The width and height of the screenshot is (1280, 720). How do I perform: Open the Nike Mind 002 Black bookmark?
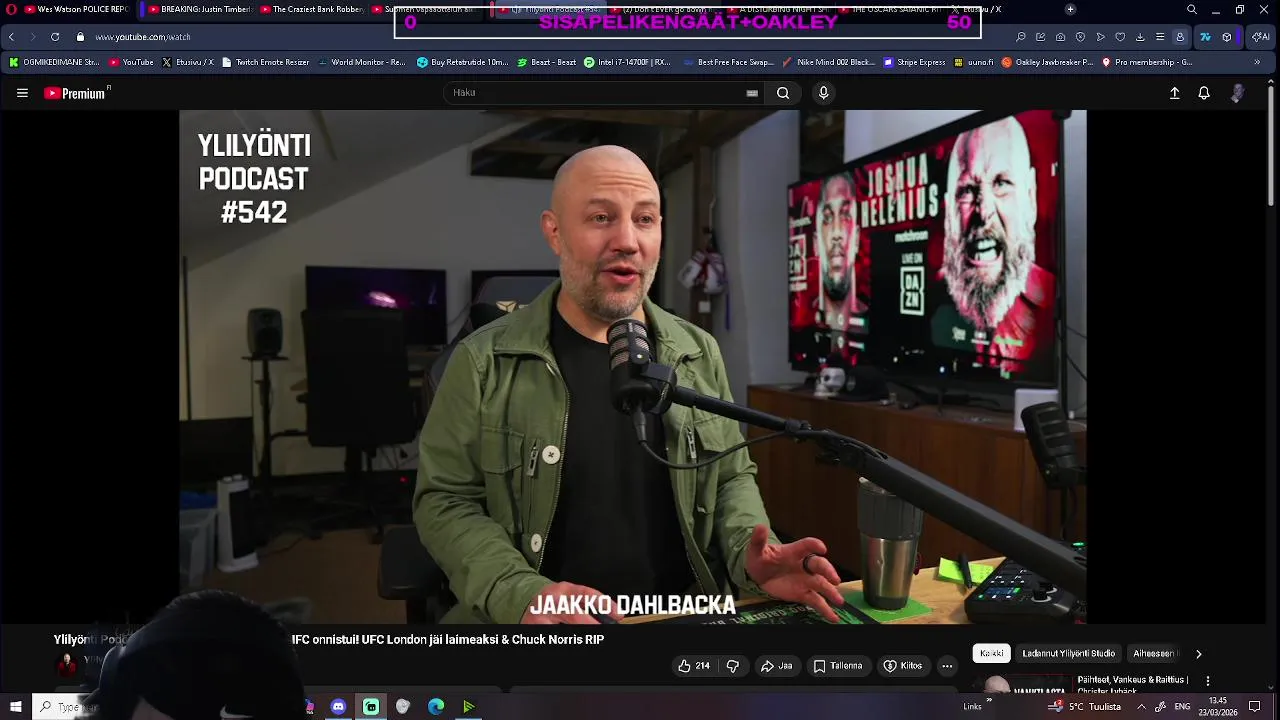[x=829, y=62]
